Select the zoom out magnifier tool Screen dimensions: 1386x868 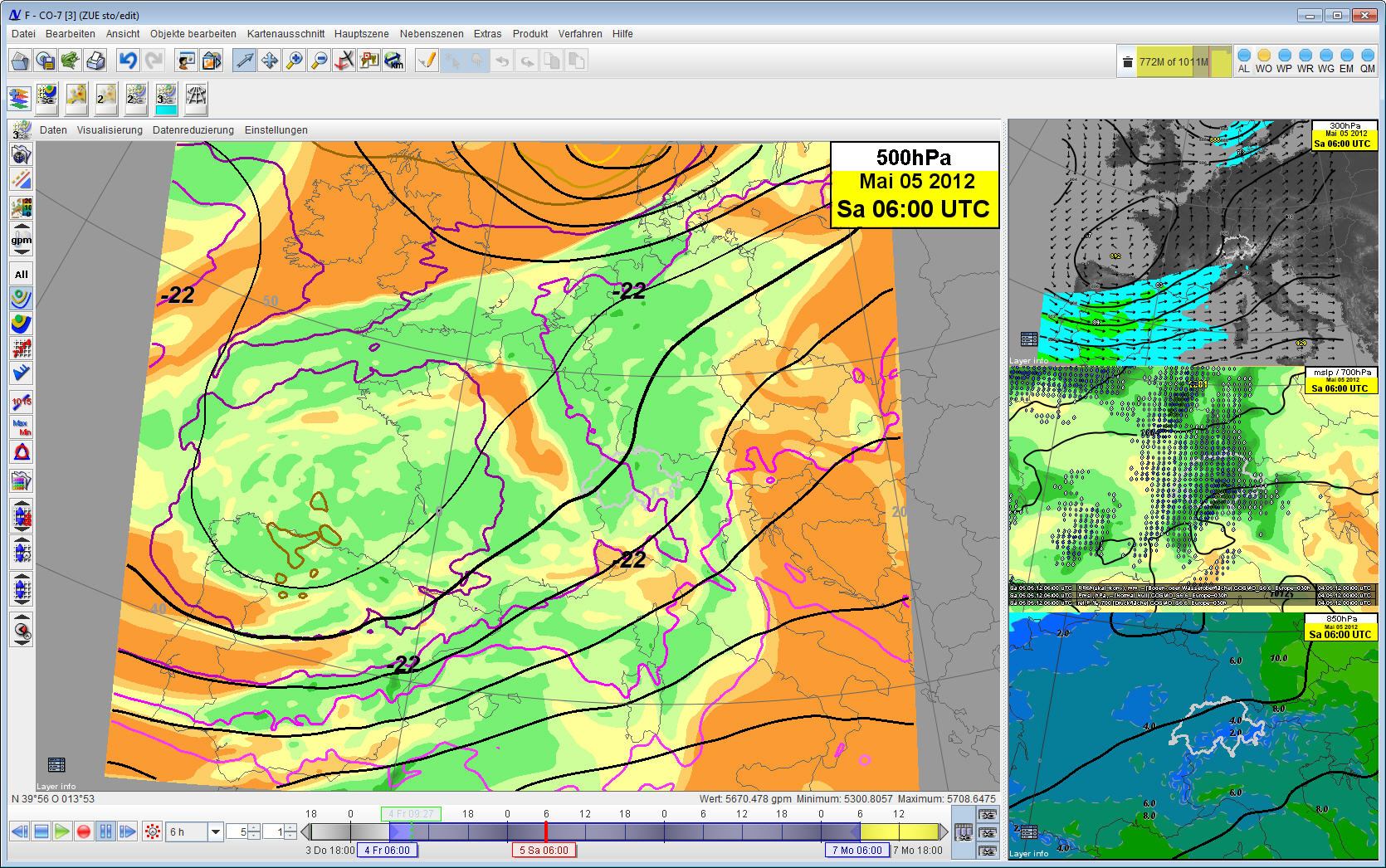click(x=319, y=61)
